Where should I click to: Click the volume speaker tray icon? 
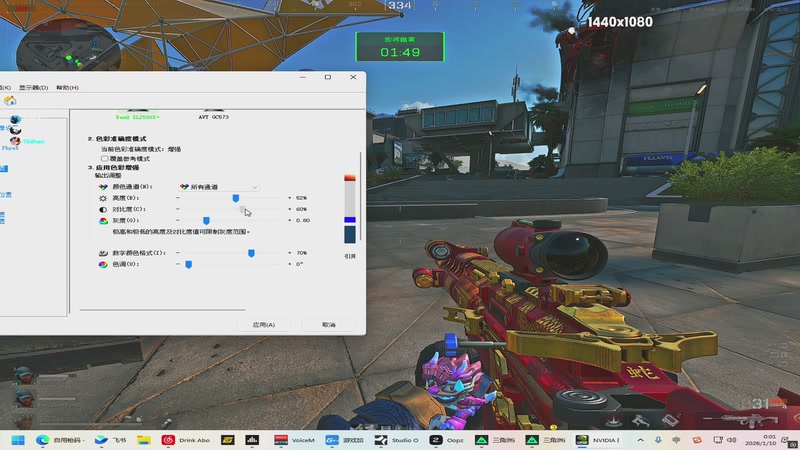[x=732, y=440]
